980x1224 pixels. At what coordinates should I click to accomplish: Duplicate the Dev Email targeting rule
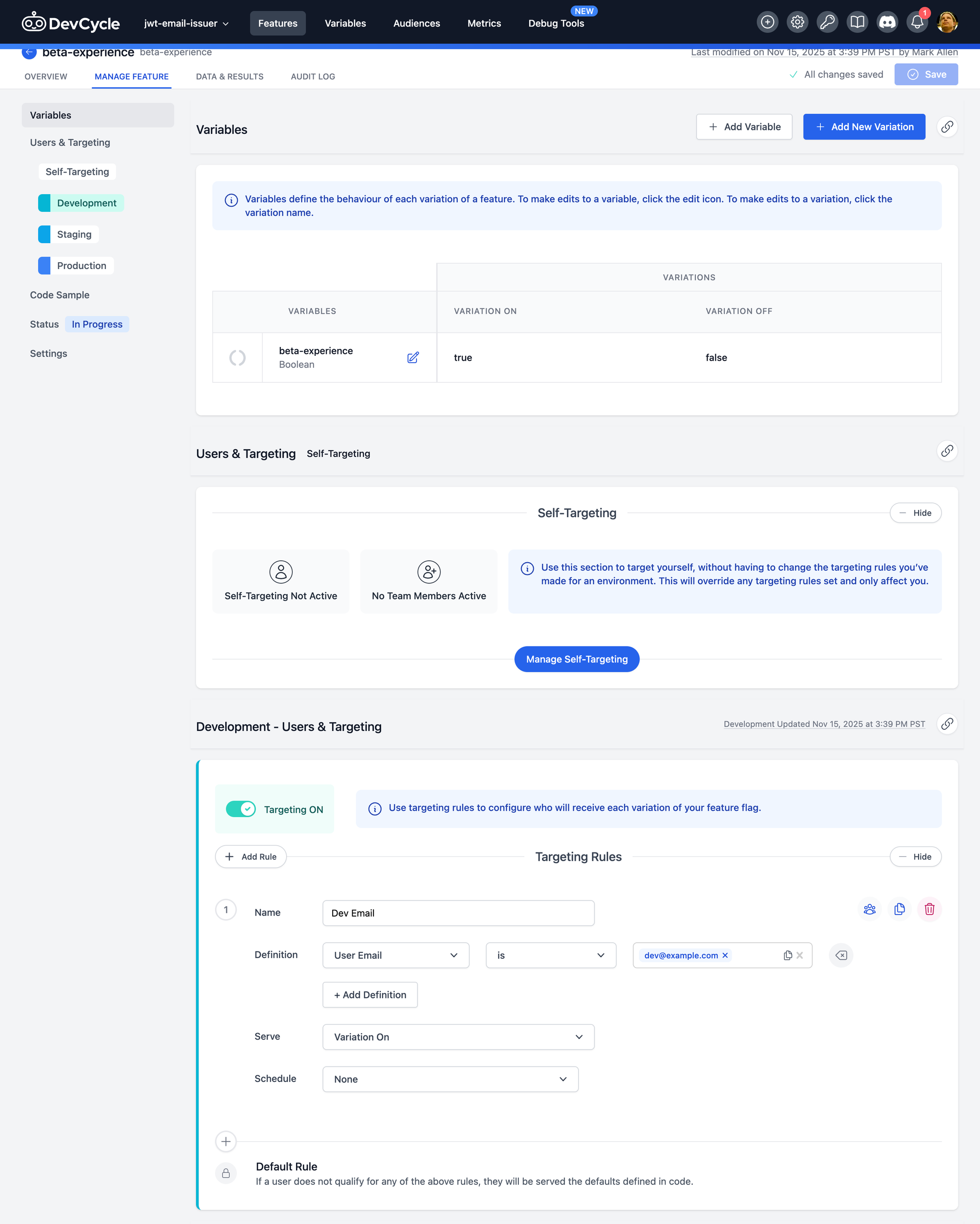(900, 909)
